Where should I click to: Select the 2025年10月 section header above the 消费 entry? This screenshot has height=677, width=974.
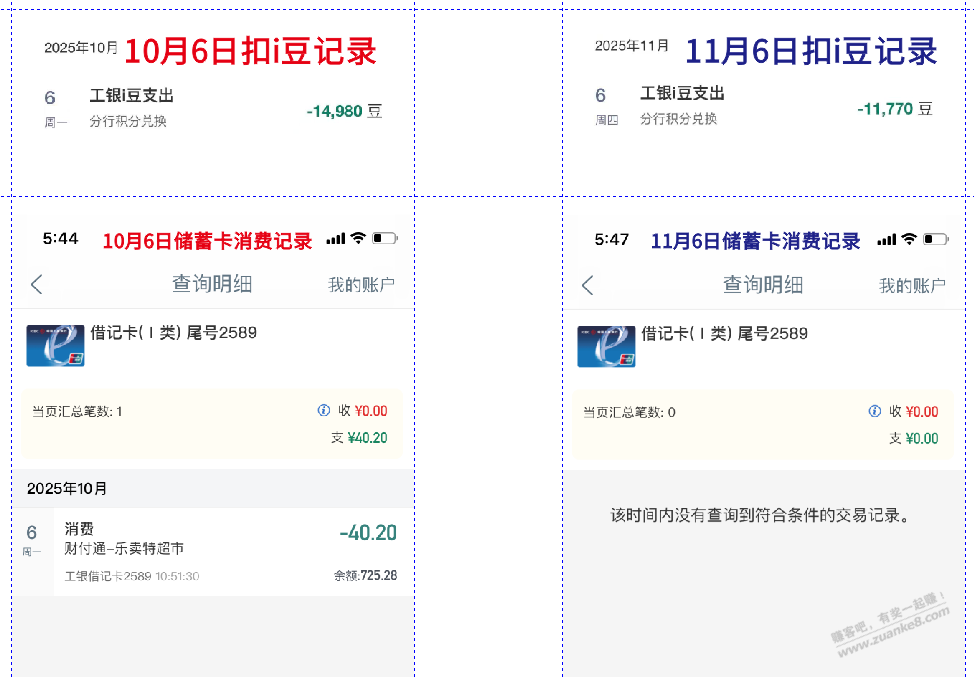click(x=68, y=489)
